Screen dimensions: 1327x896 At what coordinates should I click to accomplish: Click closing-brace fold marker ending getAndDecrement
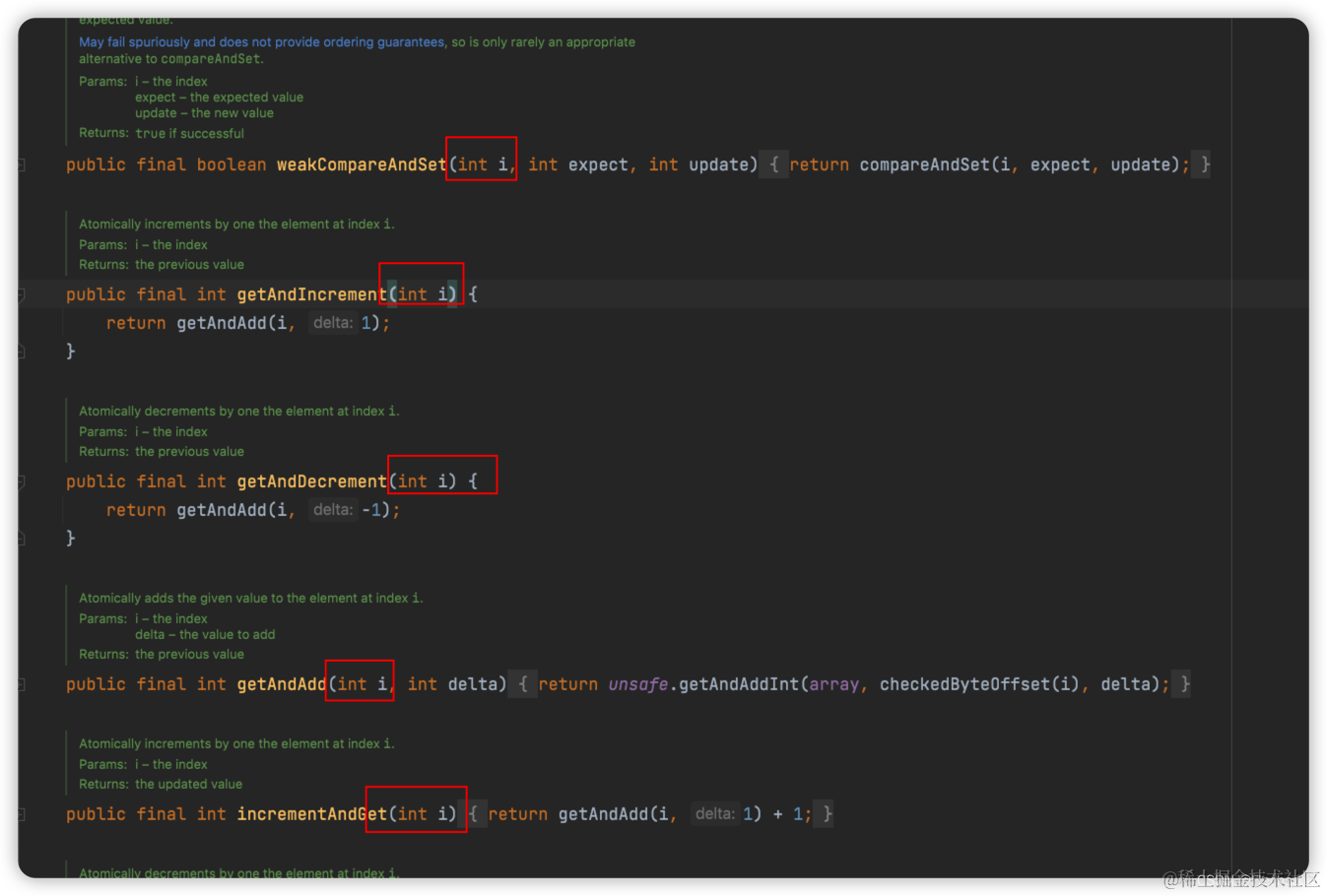(21, 538)
